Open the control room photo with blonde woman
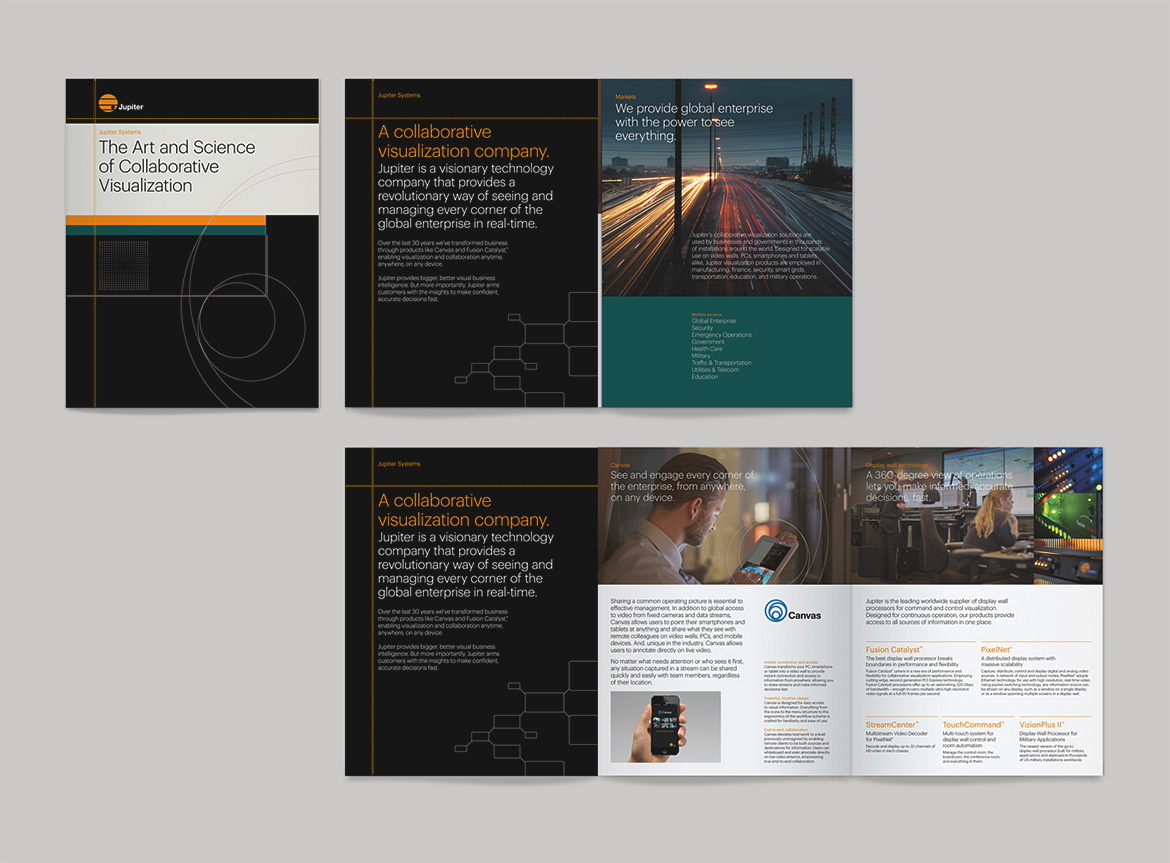 pos(942,516)
